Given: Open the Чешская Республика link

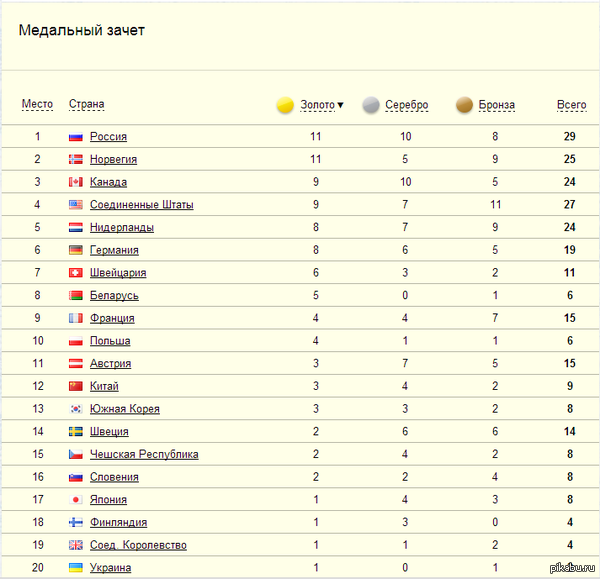Looking at the screenshot, I should coord(144,455).
